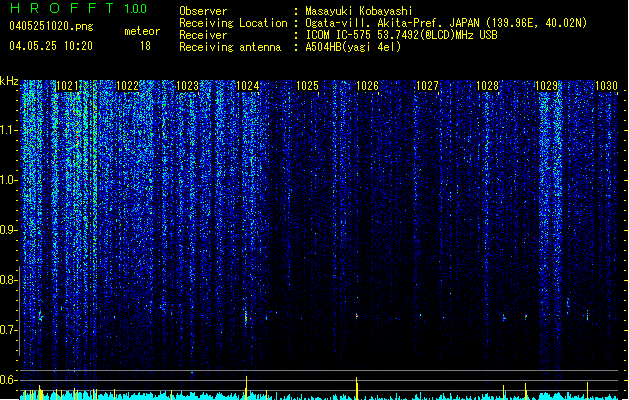Click the 0.7 kHz axis label
629x400 pixels.
8,330
